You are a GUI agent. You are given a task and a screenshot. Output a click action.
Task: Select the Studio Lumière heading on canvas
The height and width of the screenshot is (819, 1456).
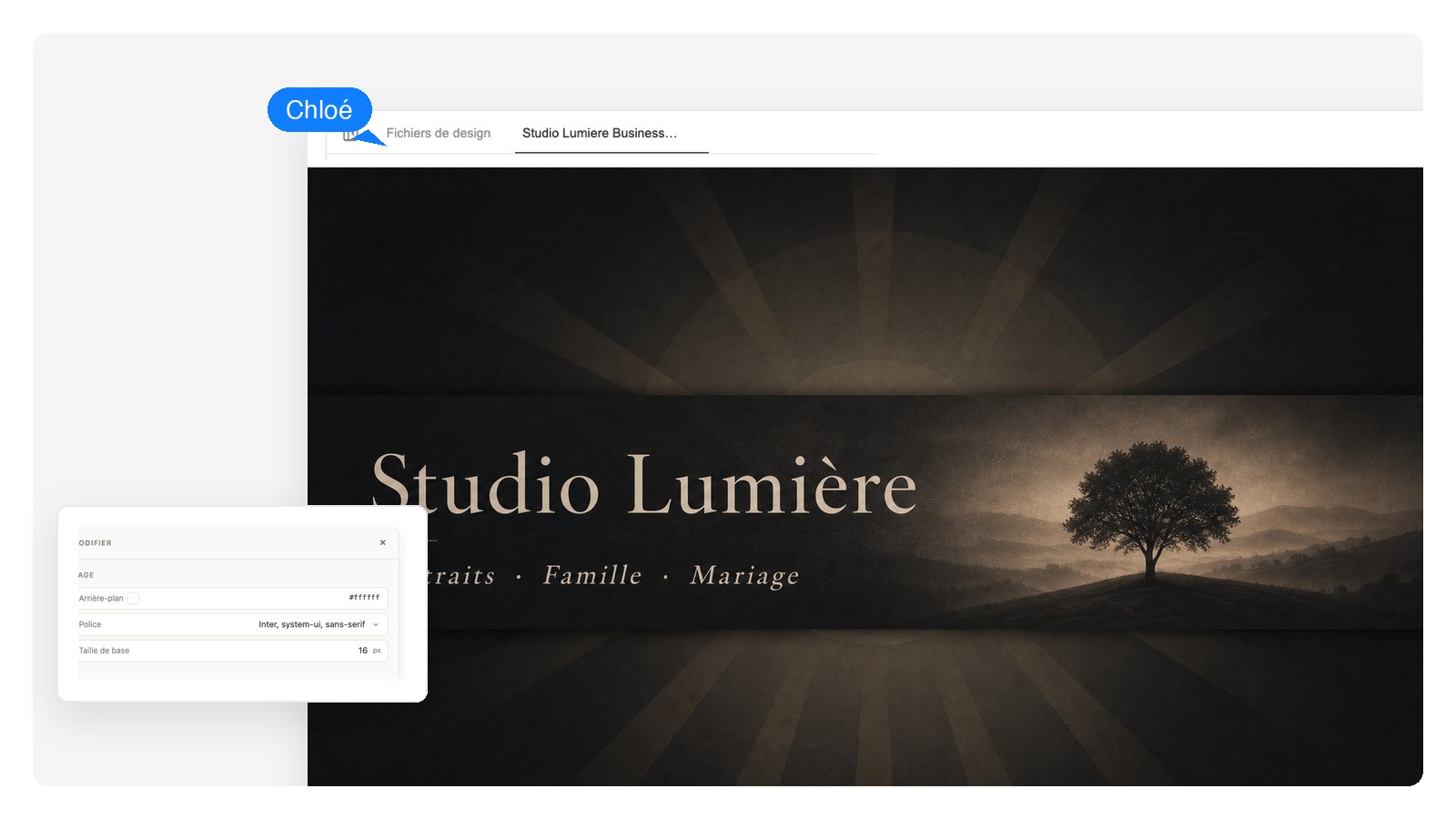click(x=644, y=485)
